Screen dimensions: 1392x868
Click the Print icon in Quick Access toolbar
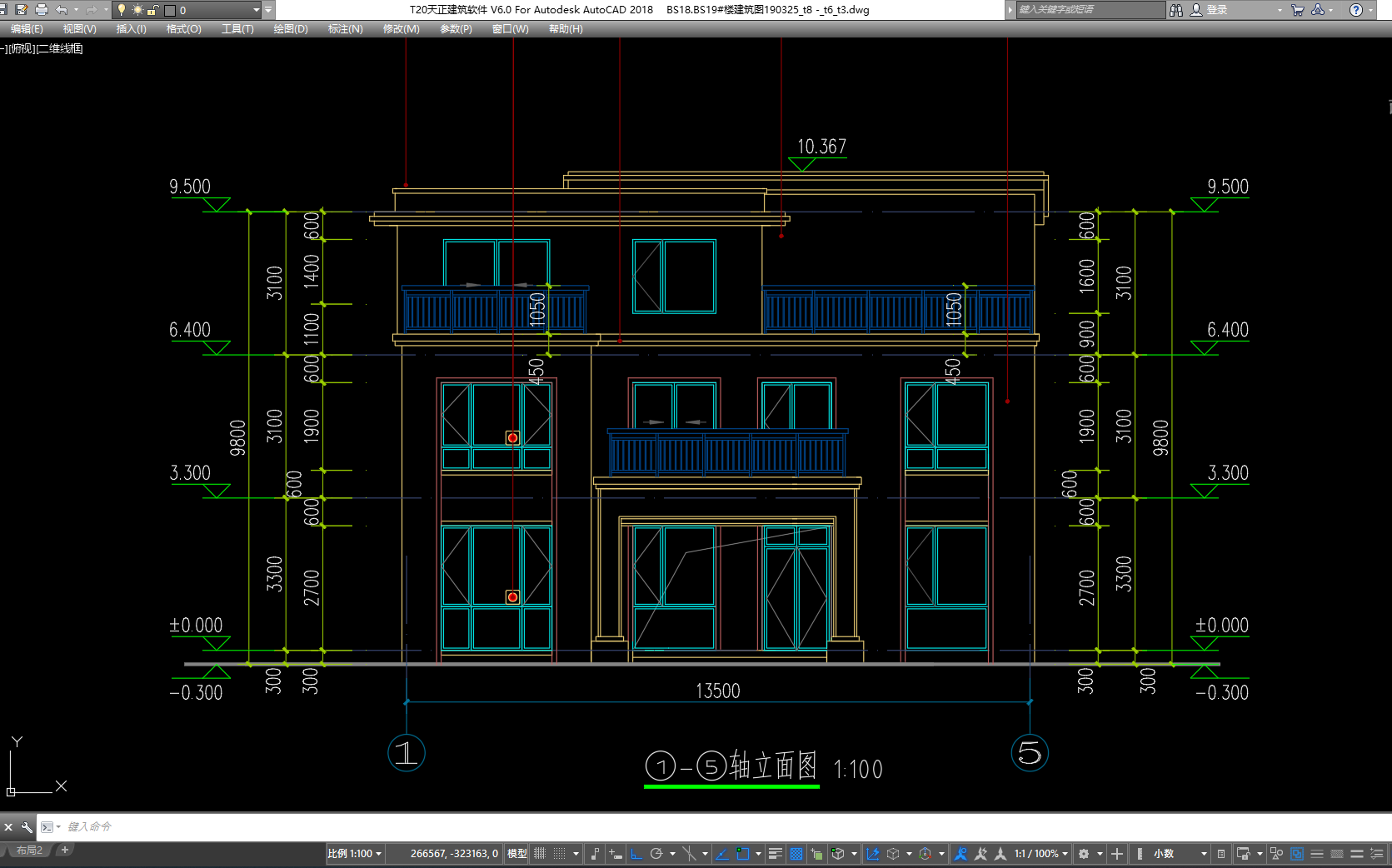pos(42,10)
